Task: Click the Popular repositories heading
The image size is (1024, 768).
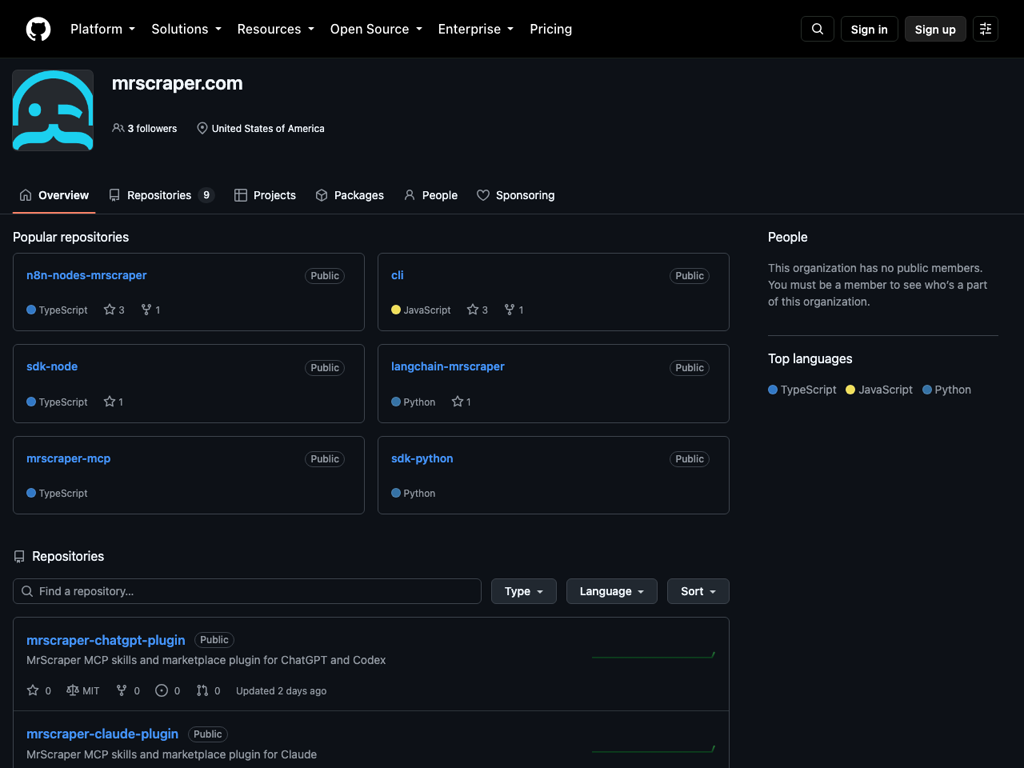Action: (71, 237)
